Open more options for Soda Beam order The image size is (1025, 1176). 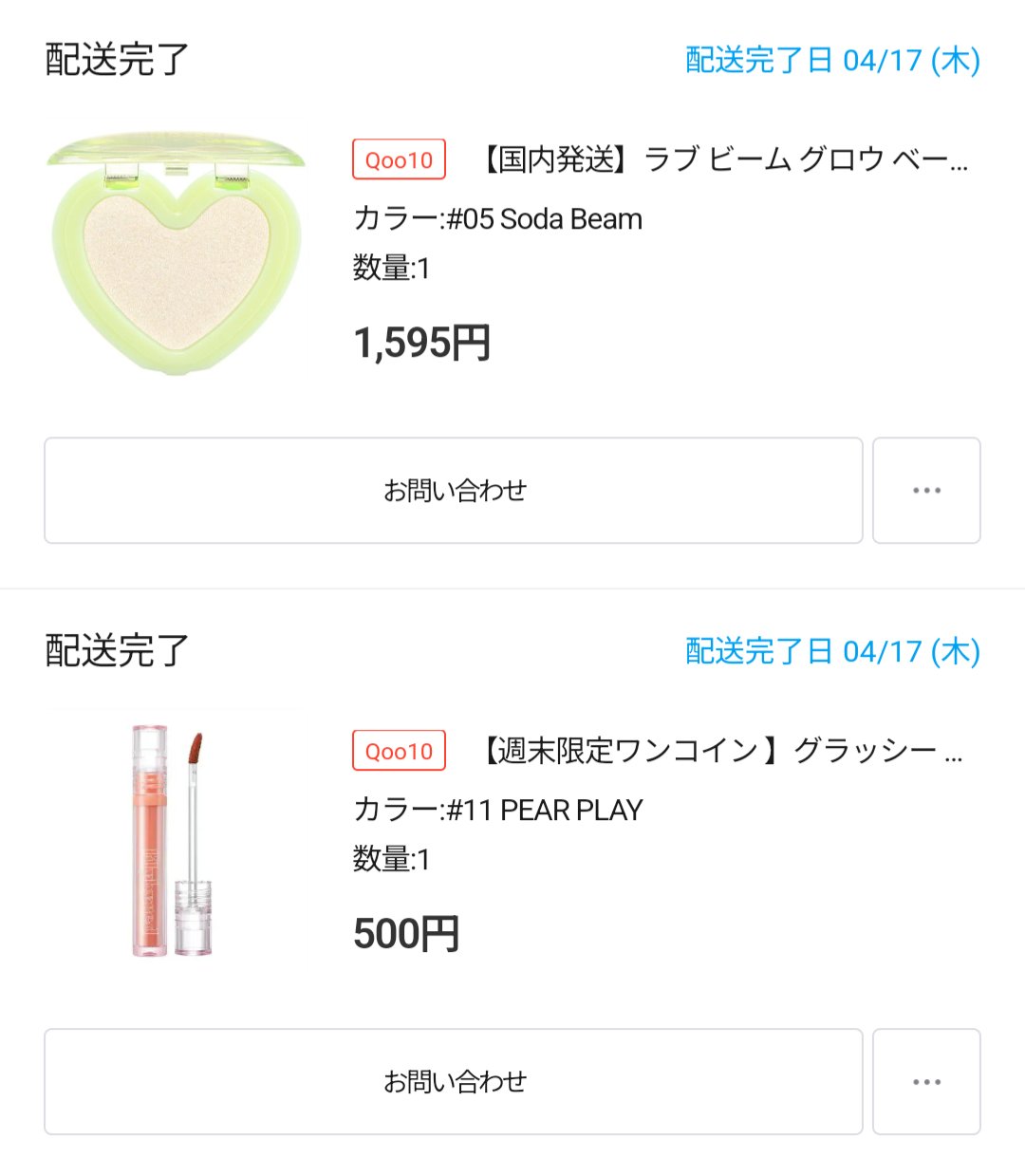pyautogui.click(x=926, y=491)
